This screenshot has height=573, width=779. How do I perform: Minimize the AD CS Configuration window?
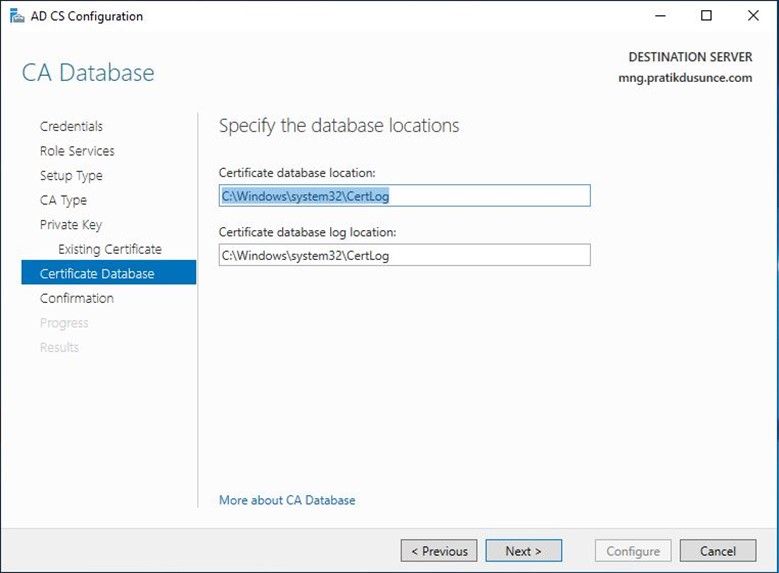click(660, 16)
